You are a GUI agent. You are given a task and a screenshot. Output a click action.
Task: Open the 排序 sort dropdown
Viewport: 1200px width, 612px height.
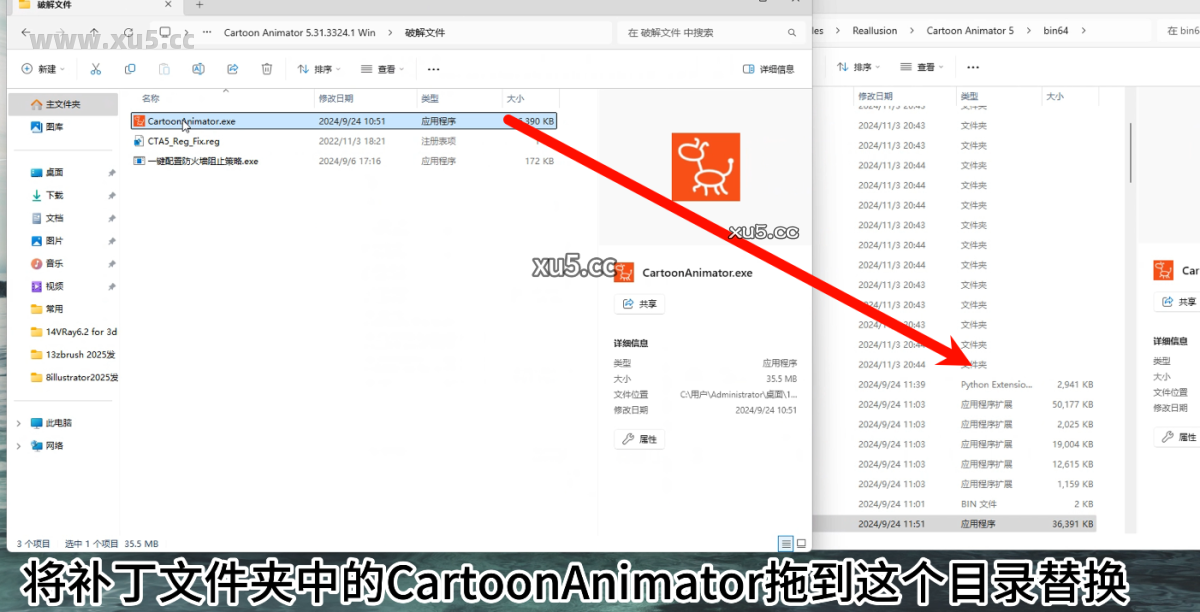click(x=316, y=69)
